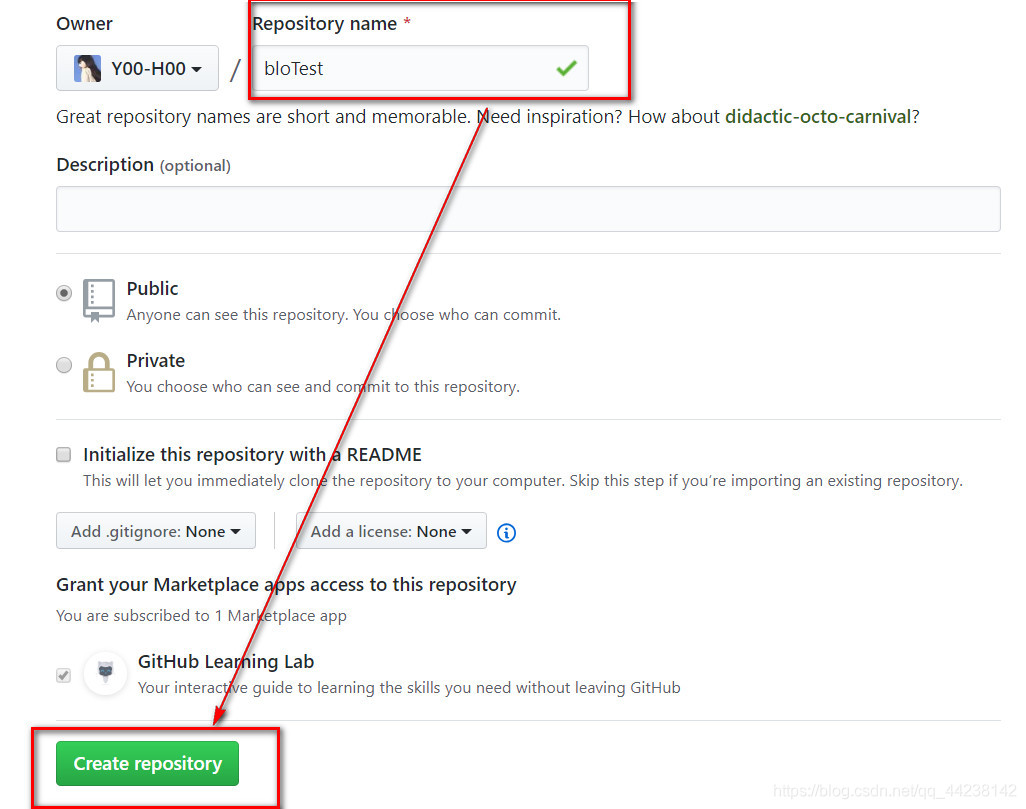
Task: Click the 'Description (optional)' label
Action: click(x=143, y=165)
